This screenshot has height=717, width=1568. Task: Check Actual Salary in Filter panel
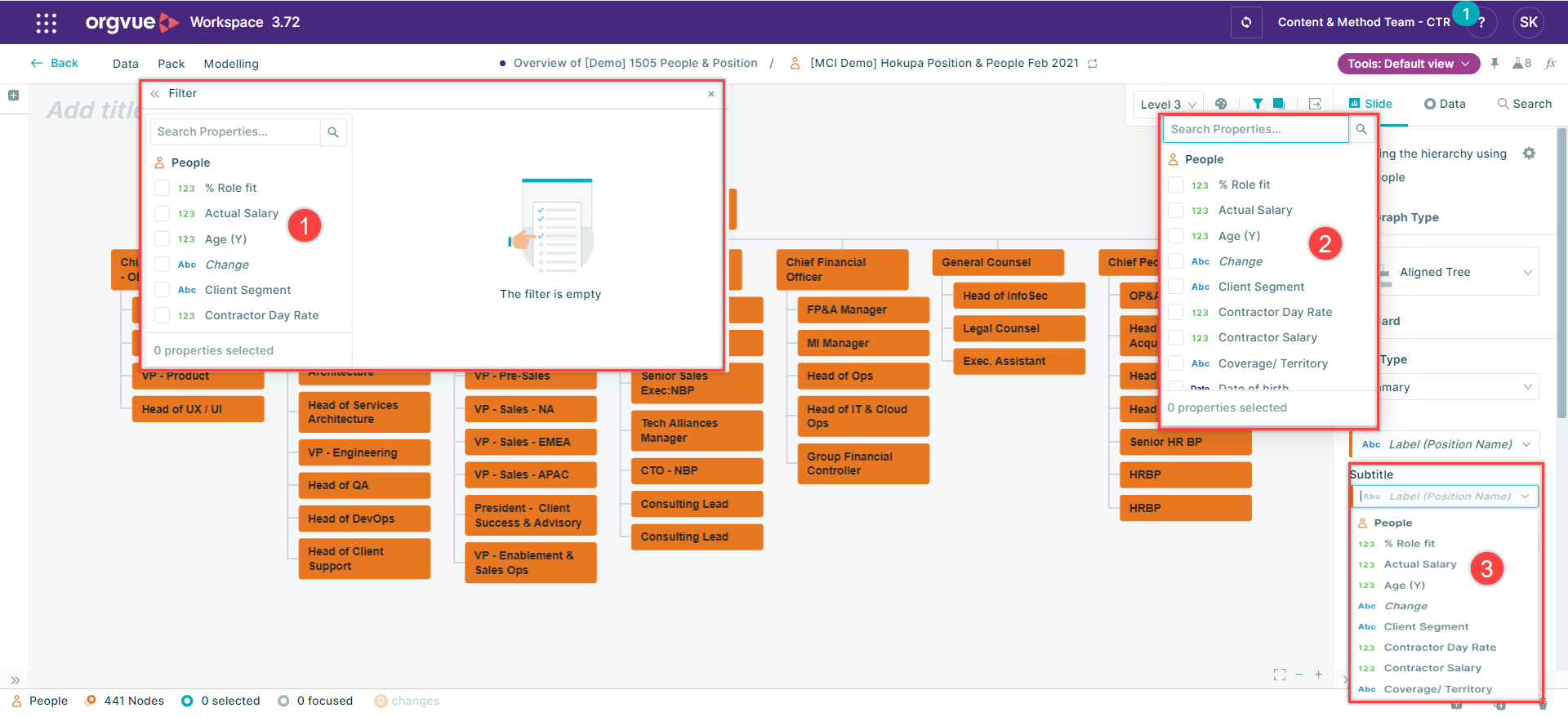pyautogui.click(x=162, y=213)
